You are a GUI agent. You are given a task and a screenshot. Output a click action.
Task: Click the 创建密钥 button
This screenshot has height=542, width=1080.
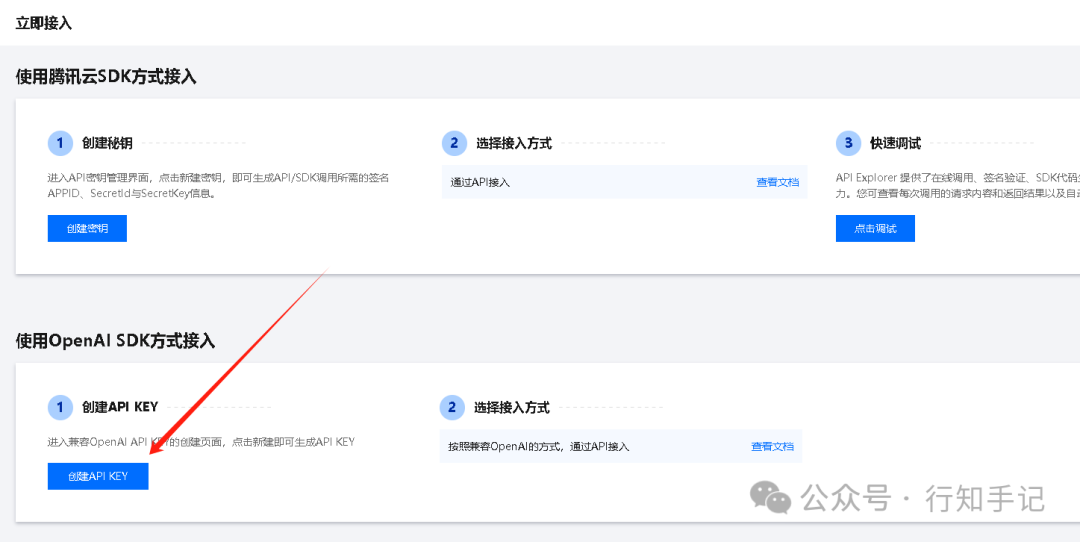(87, 229)
